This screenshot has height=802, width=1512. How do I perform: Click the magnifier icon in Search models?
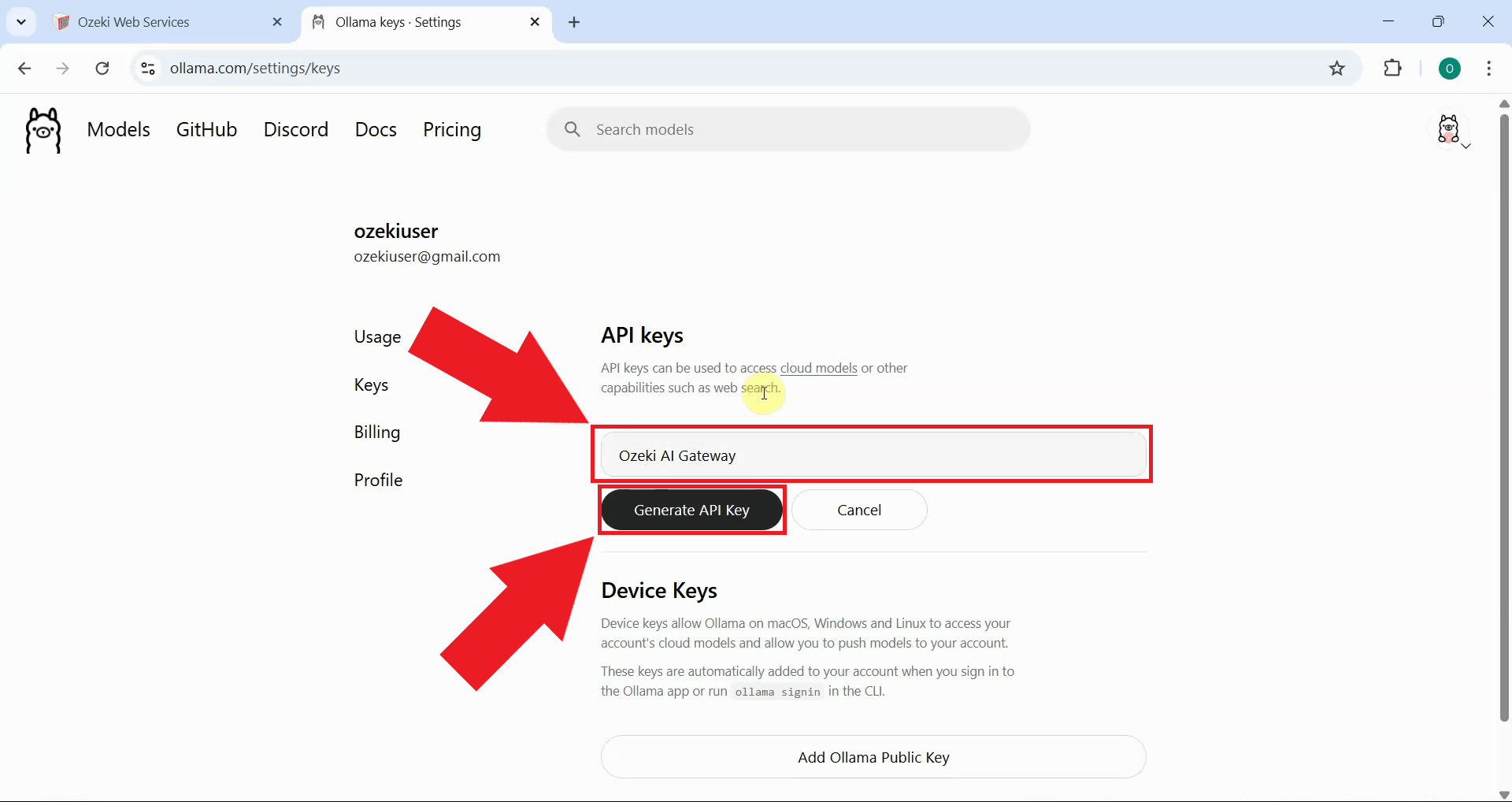[x=572, y=129]
